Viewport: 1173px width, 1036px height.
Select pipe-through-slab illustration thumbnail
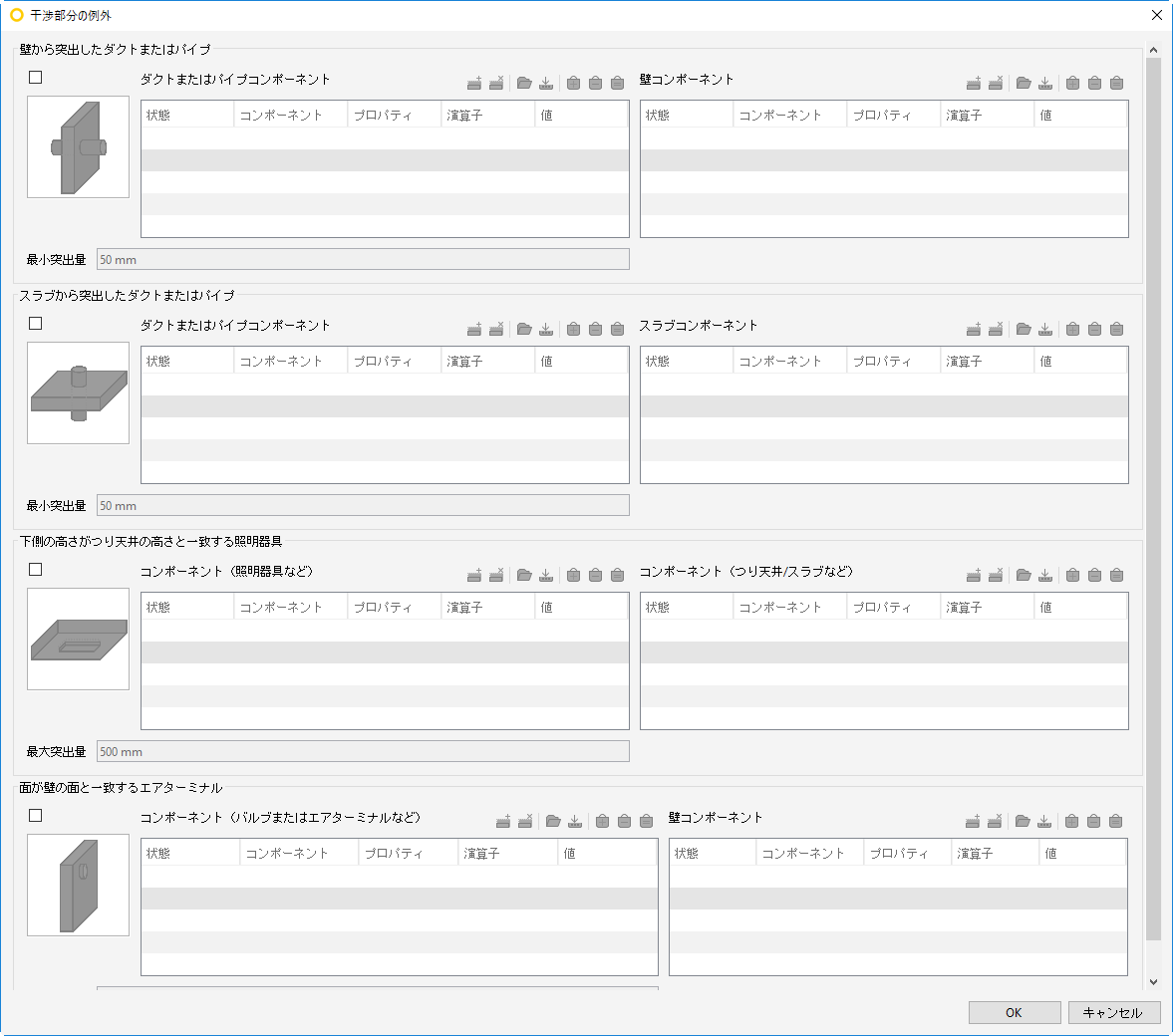tap(78, 392)
